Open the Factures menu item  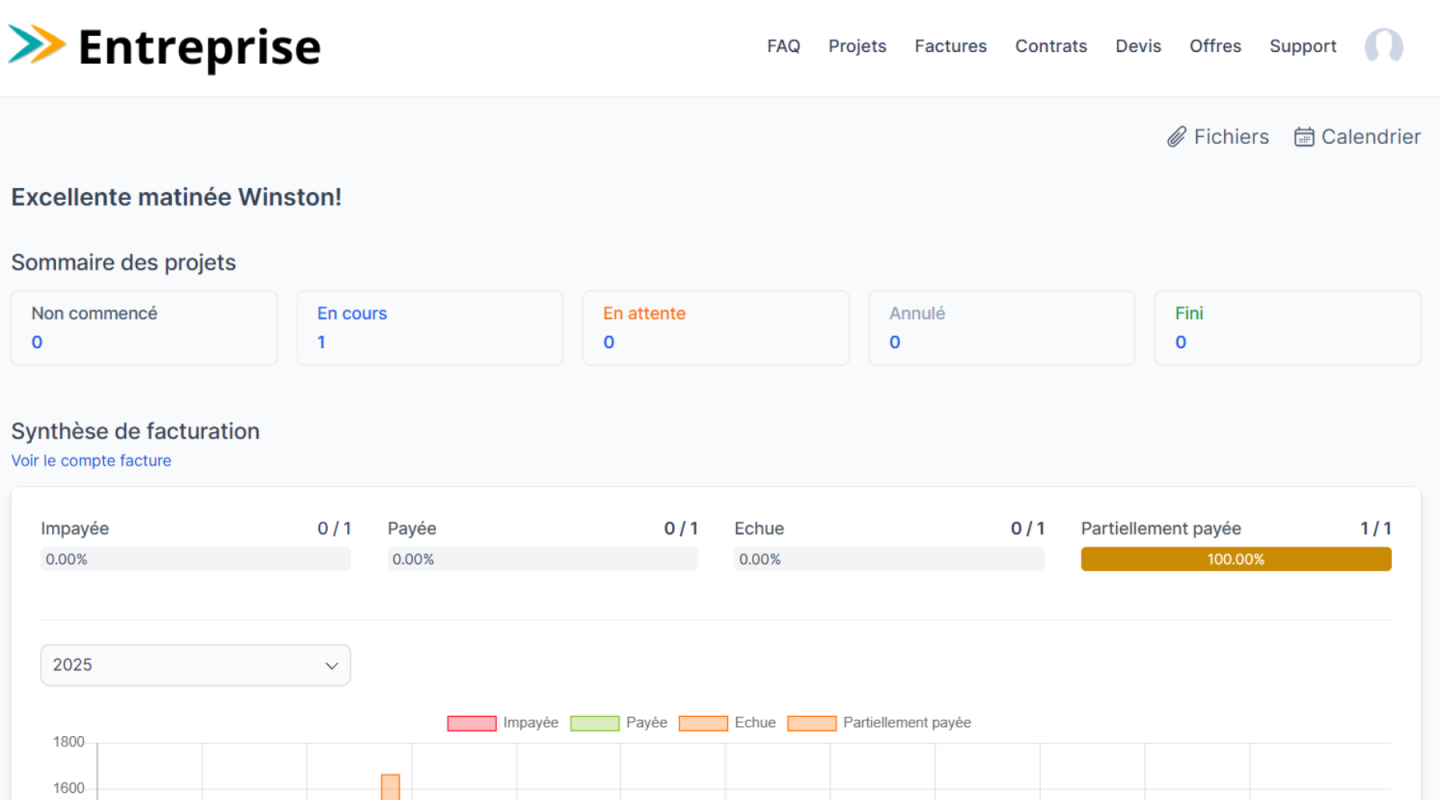(950, 46)
